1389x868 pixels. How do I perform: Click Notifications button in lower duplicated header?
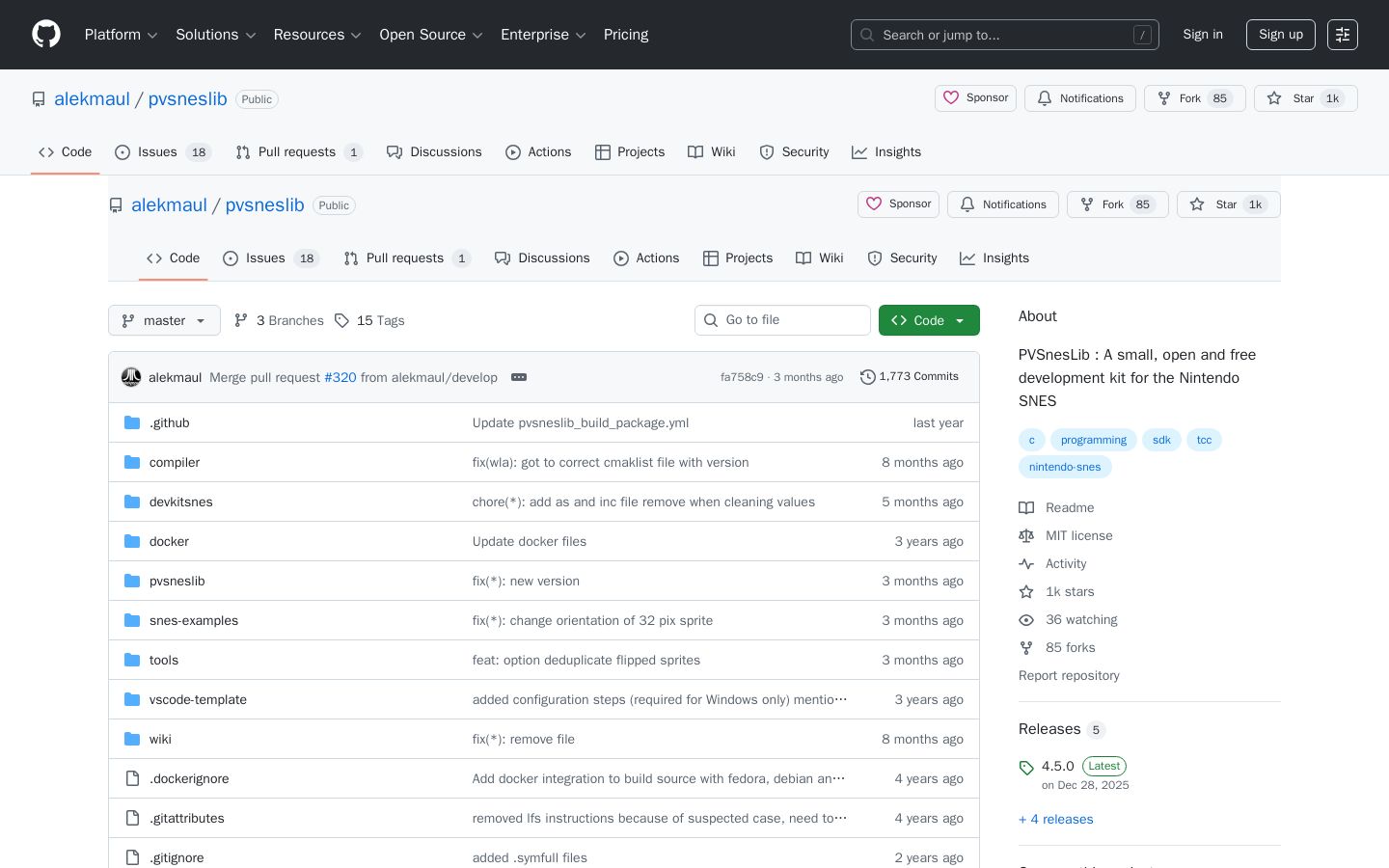1003,204
